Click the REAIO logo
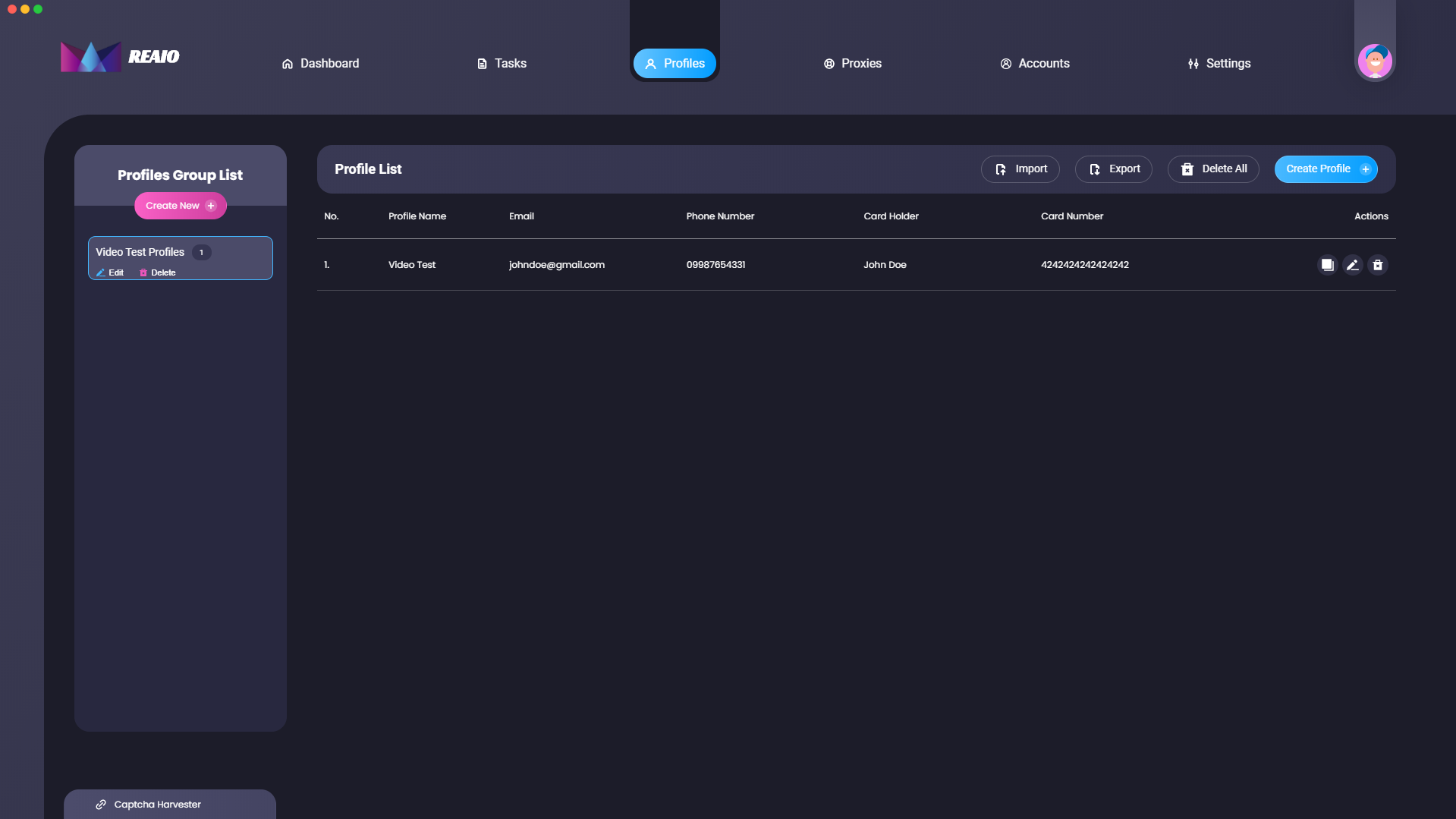 point(120,57)
